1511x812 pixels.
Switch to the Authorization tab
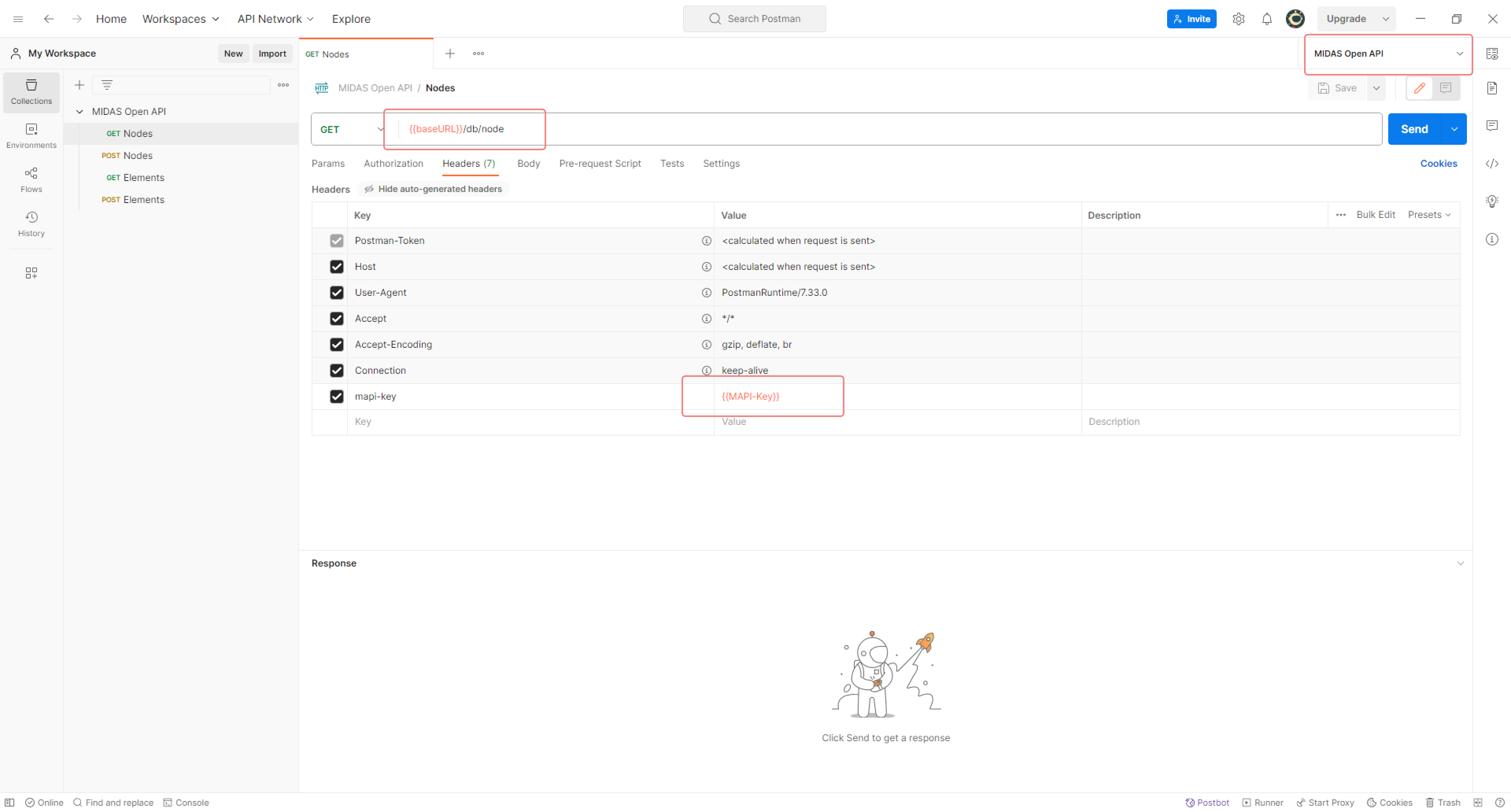(x=393, y=164)
